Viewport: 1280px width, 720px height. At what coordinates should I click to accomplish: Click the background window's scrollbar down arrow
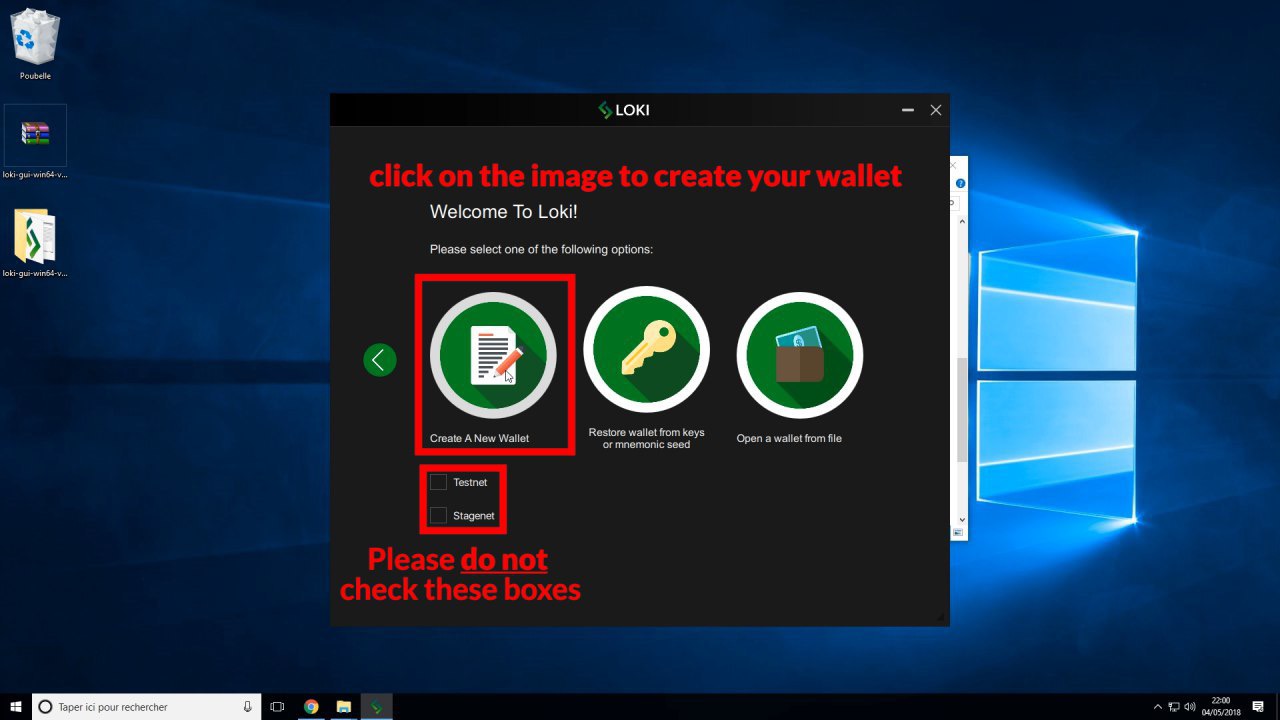point(962,520)
